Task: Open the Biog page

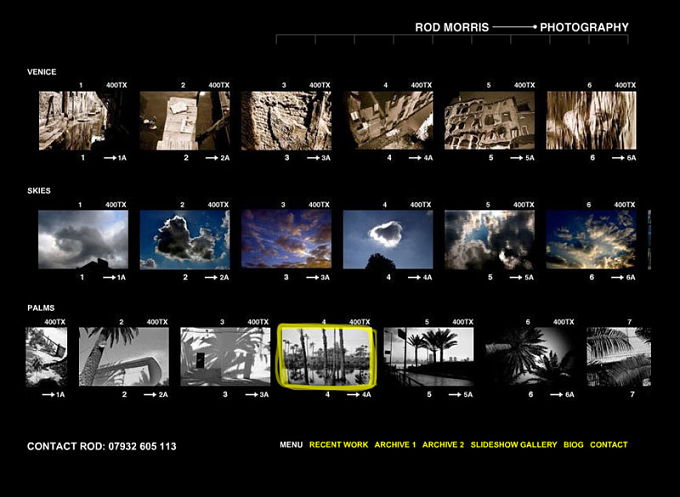Action: point(573,445)
